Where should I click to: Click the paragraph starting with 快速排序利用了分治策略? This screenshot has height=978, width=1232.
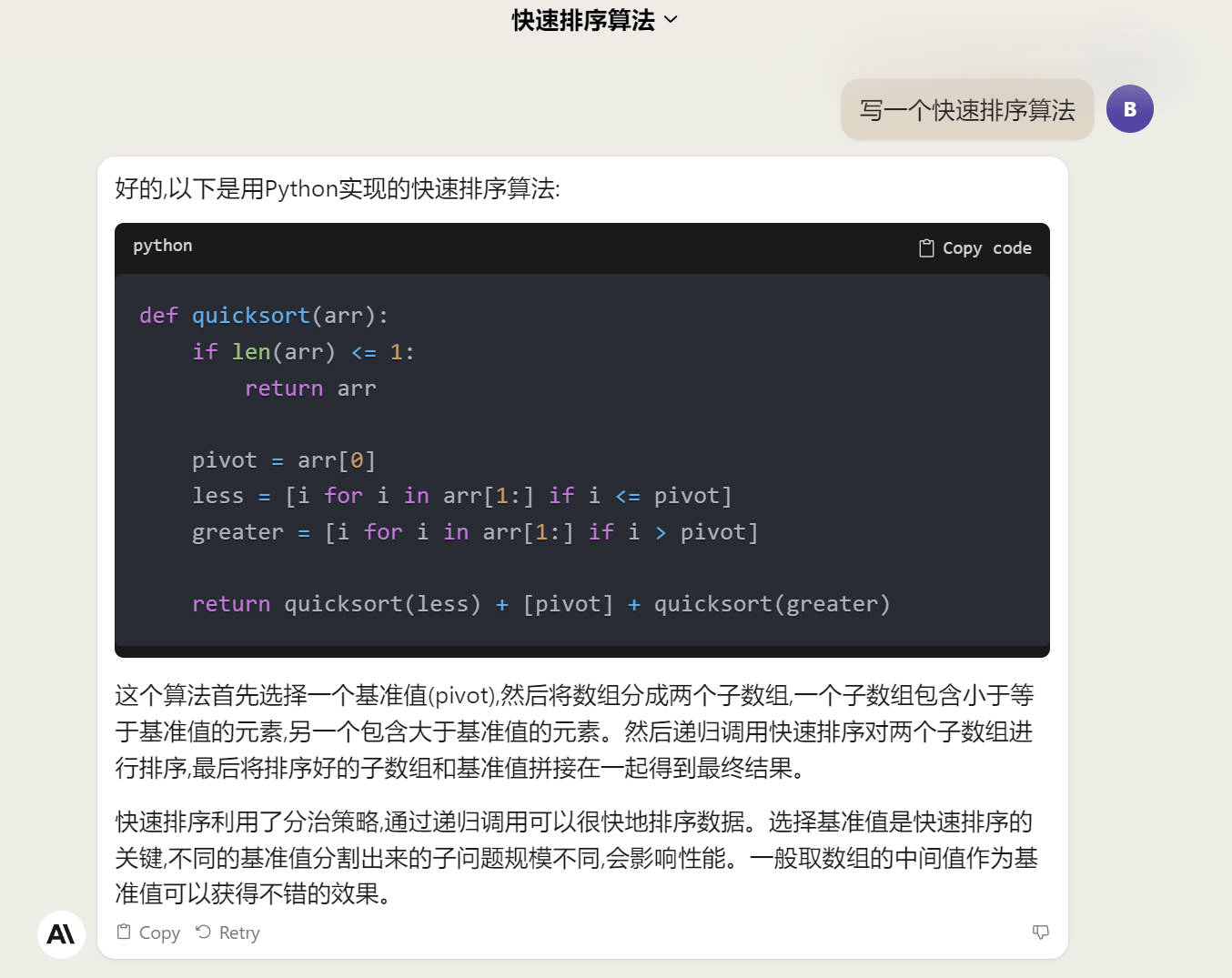pos(577,858)
